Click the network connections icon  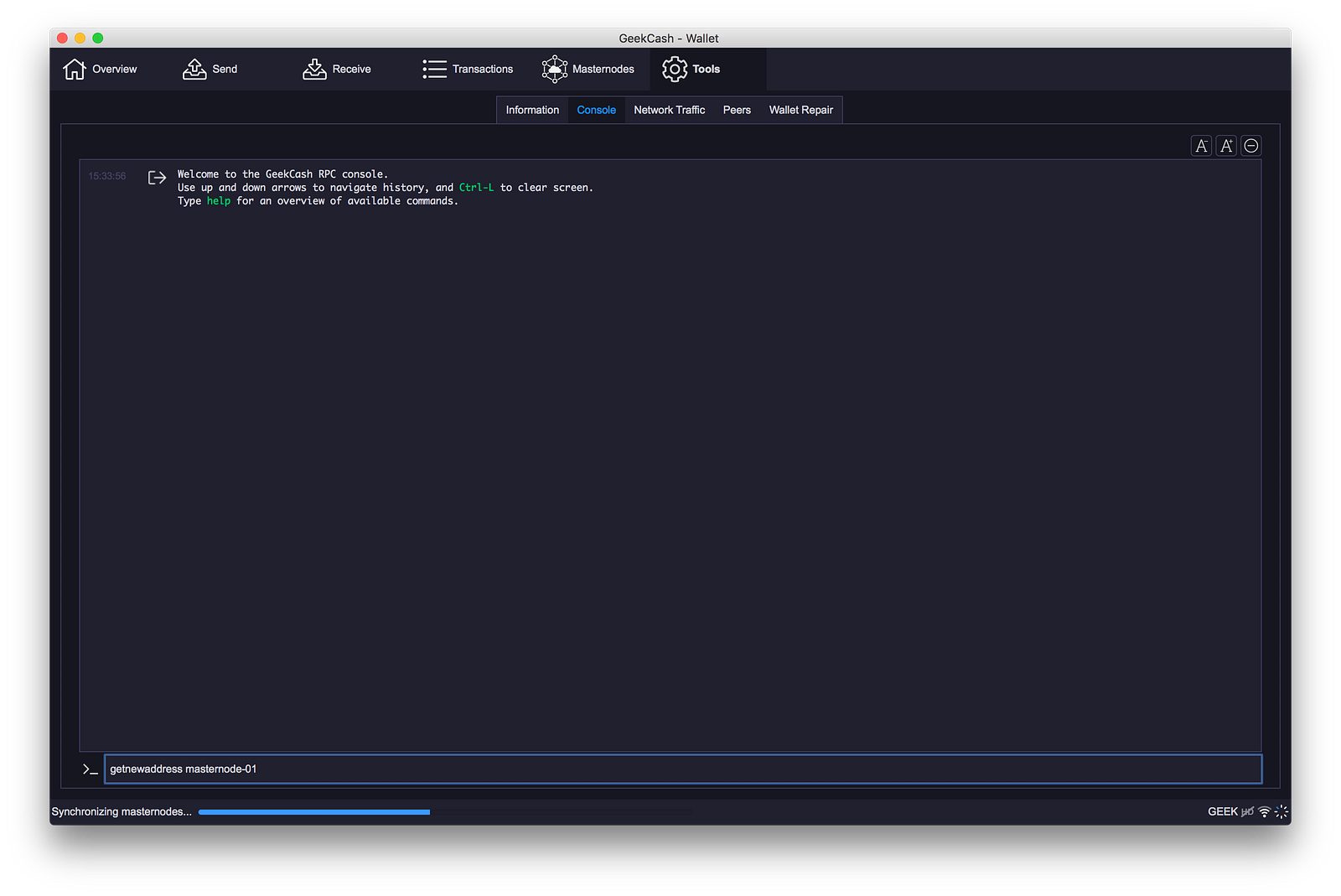[1265, 811]
